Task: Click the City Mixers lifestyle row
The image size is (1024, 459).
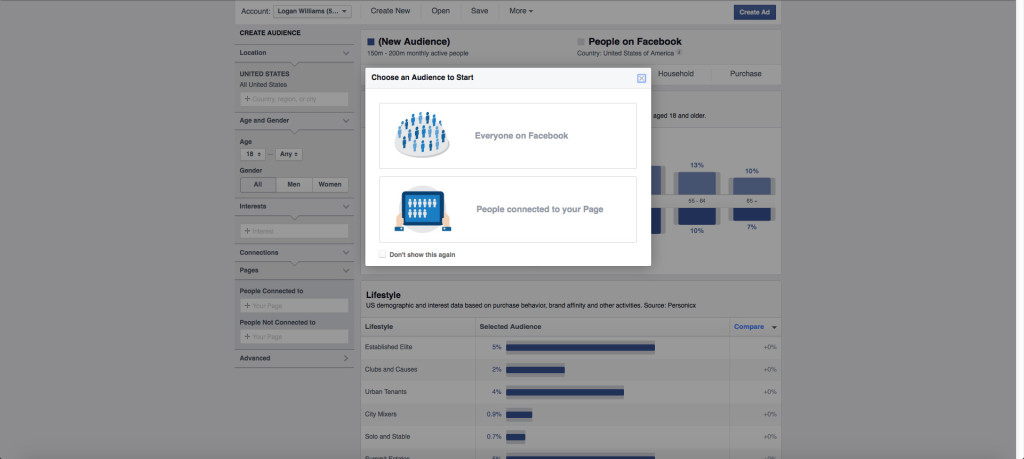Action: pos(571,415)
